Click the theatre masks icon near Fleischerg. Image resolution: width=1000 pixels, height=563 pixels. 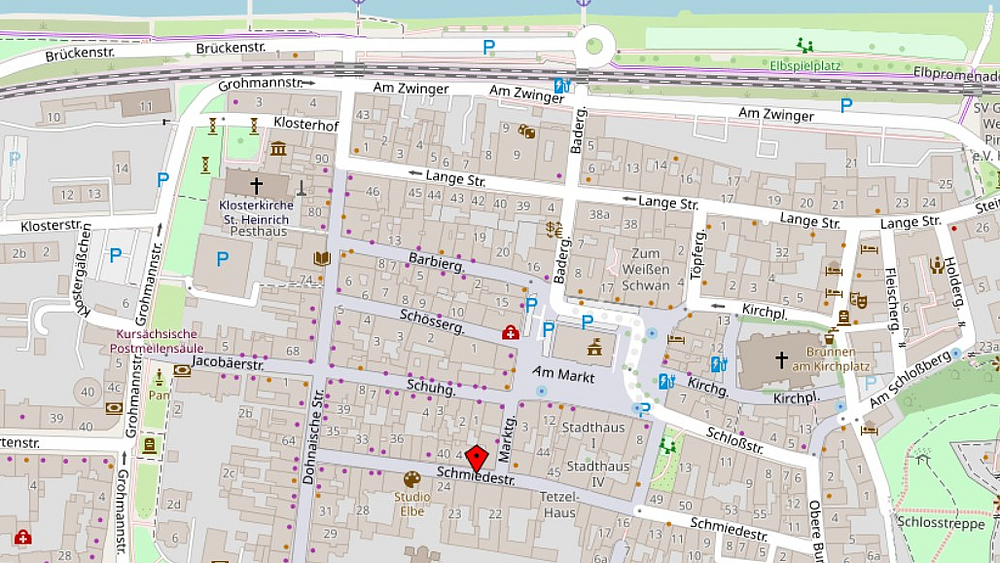858,300
